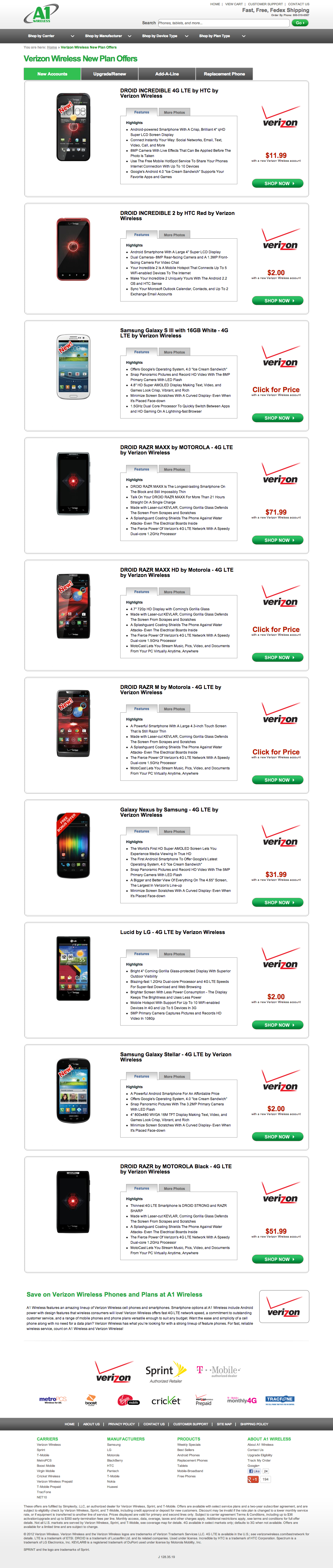Click the Google +1 button

[253, 1479]
